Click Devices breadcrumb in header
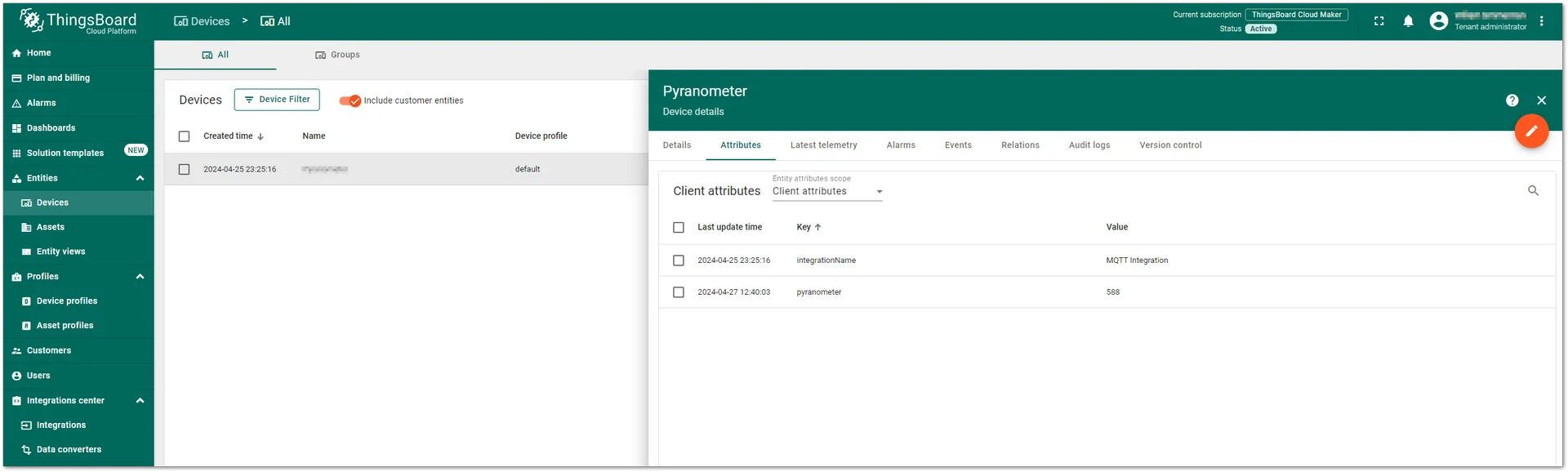Viewport: 1568px width, 472px height. click(202, 21)
